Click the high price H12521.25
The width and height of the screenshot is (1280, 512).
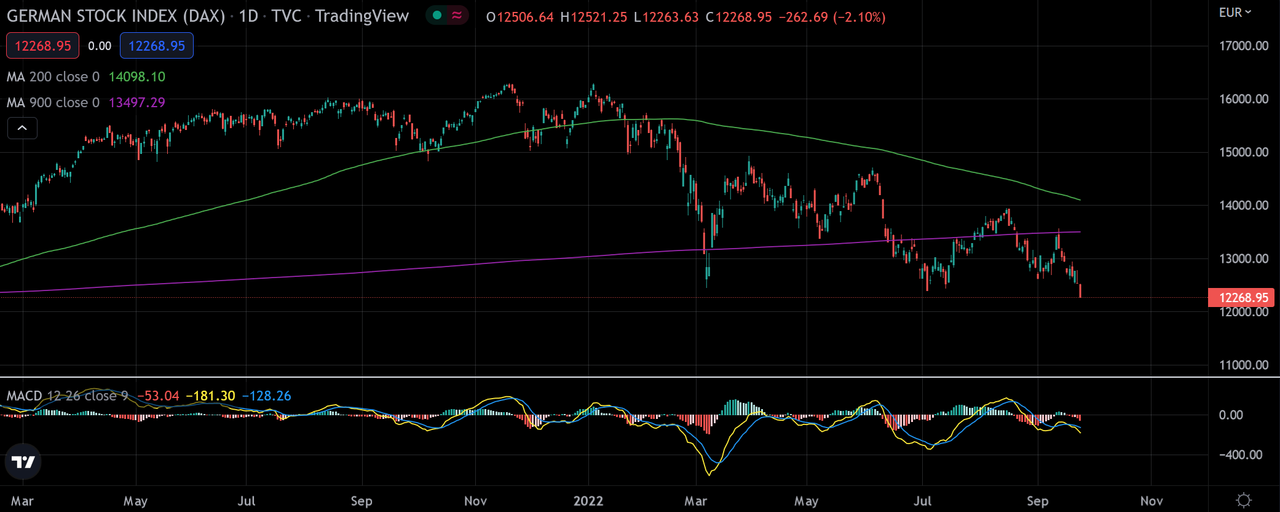[x=593, y=18]
